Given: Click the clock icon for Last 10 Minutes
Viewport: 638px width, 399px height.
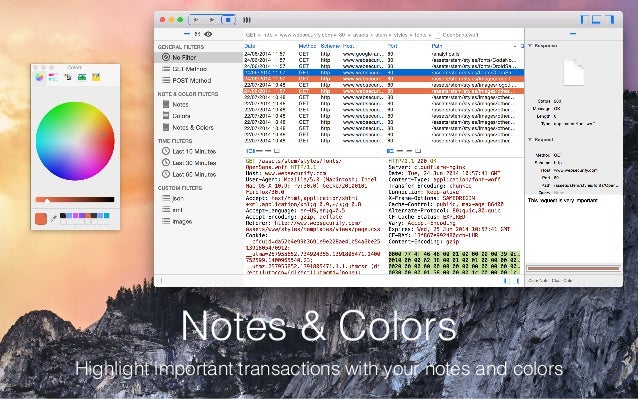Looking at the screenshot, I should coord(166,151).
